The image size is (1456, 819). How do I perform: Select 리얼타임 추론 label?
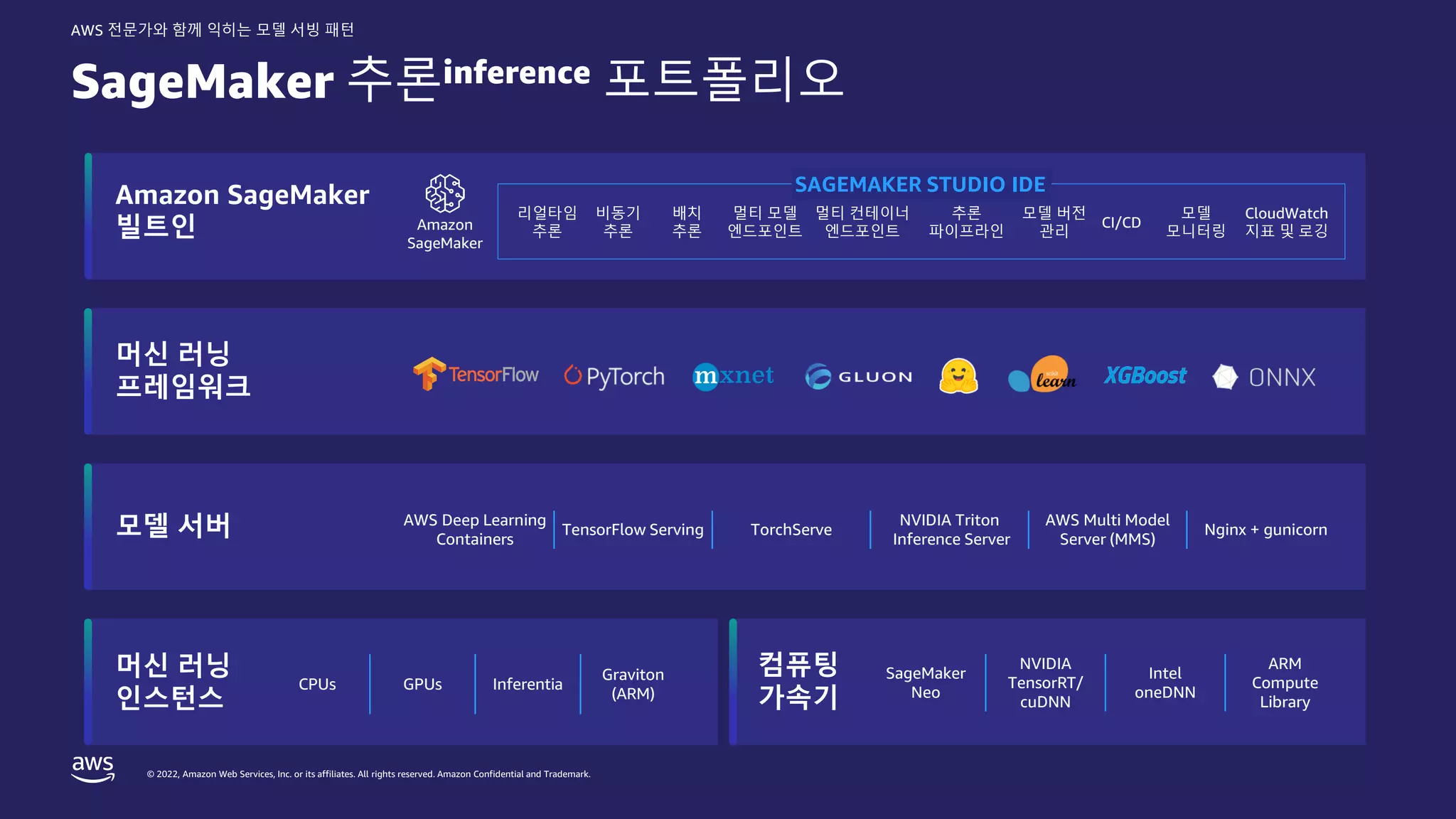(547, 222)
